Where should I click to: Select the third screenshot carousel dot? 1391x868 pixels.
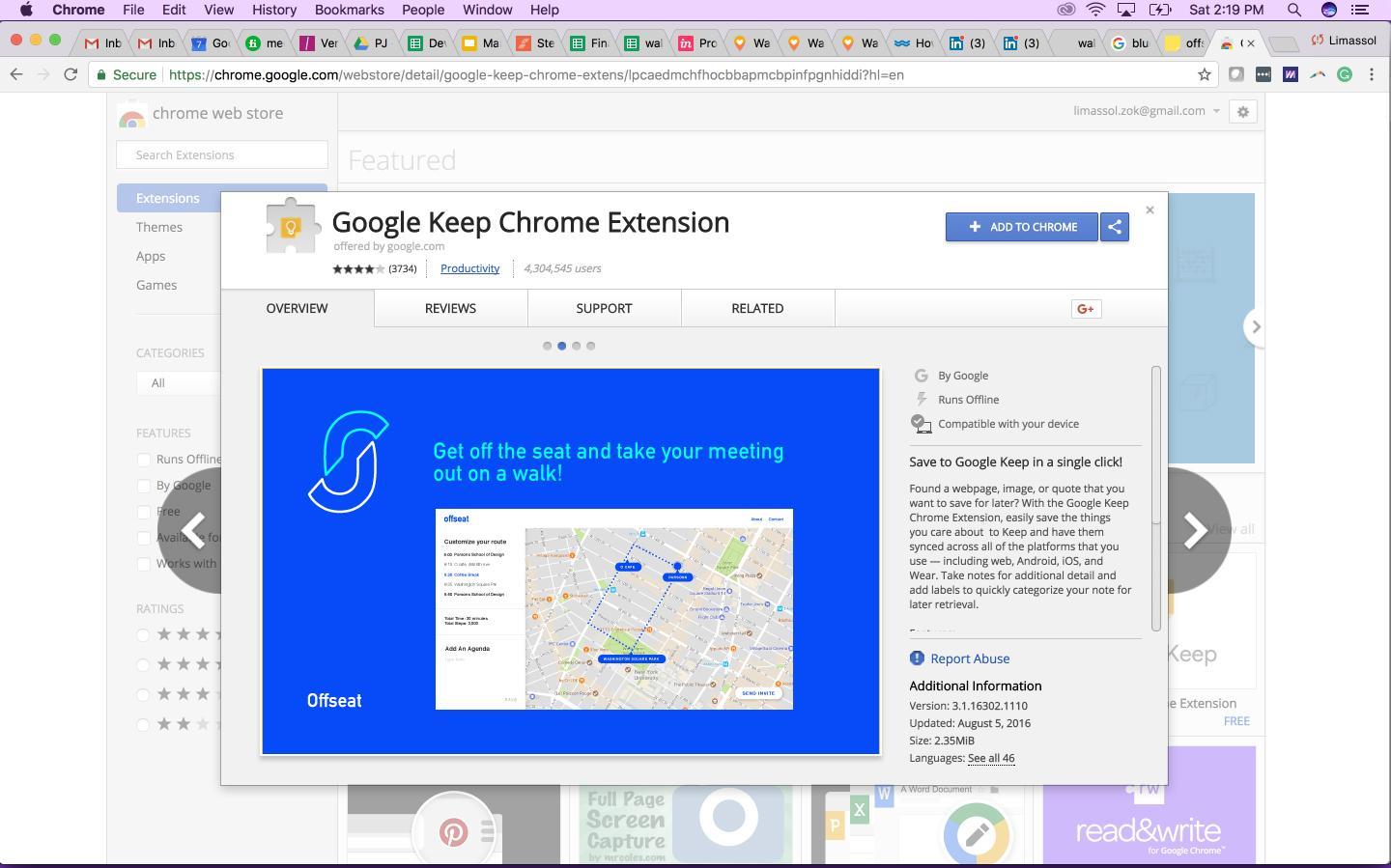pyautogui.click(x=577, y=346)
